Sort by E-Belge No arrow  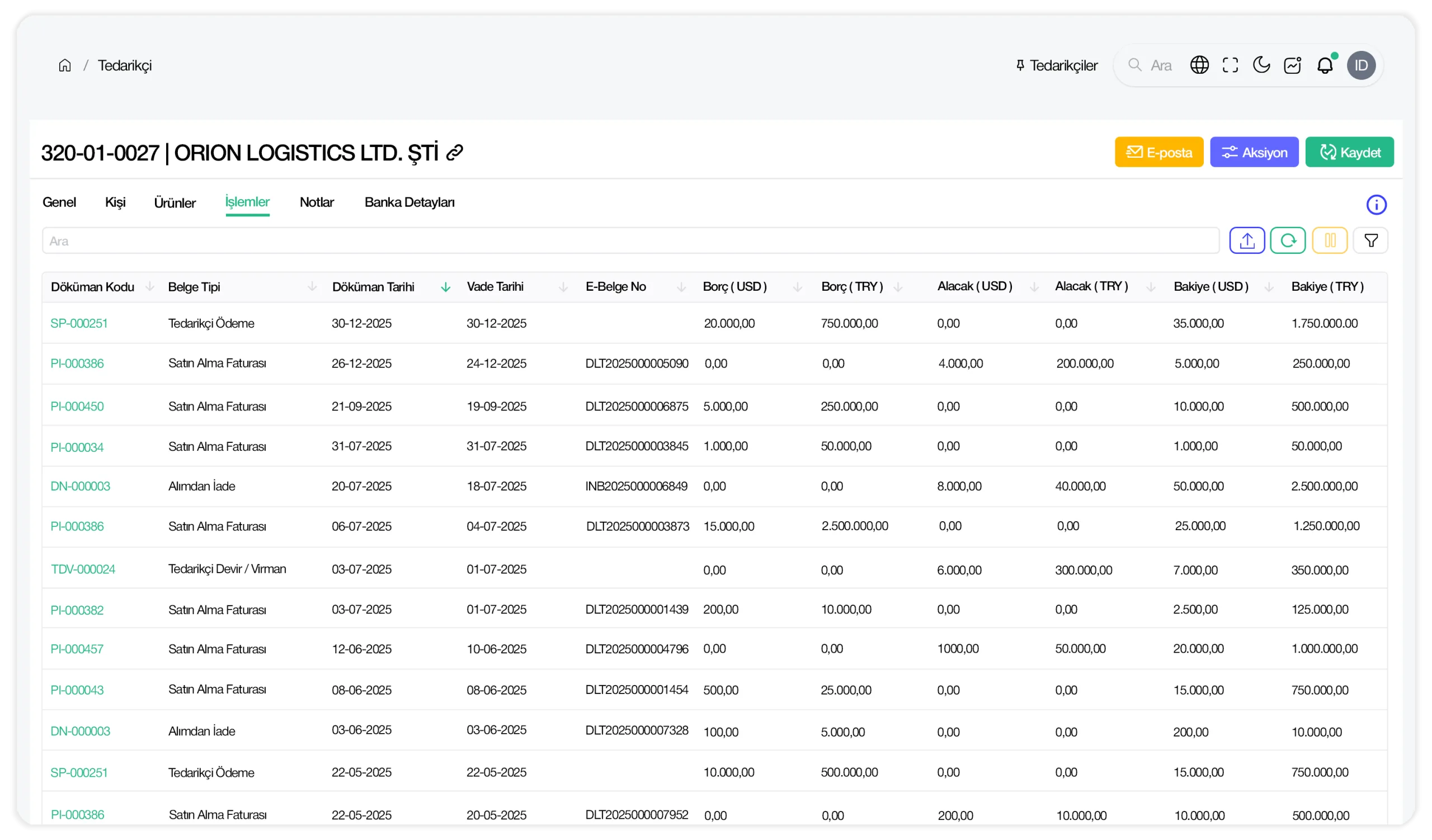pyautogui.click(x=681, y=287)
